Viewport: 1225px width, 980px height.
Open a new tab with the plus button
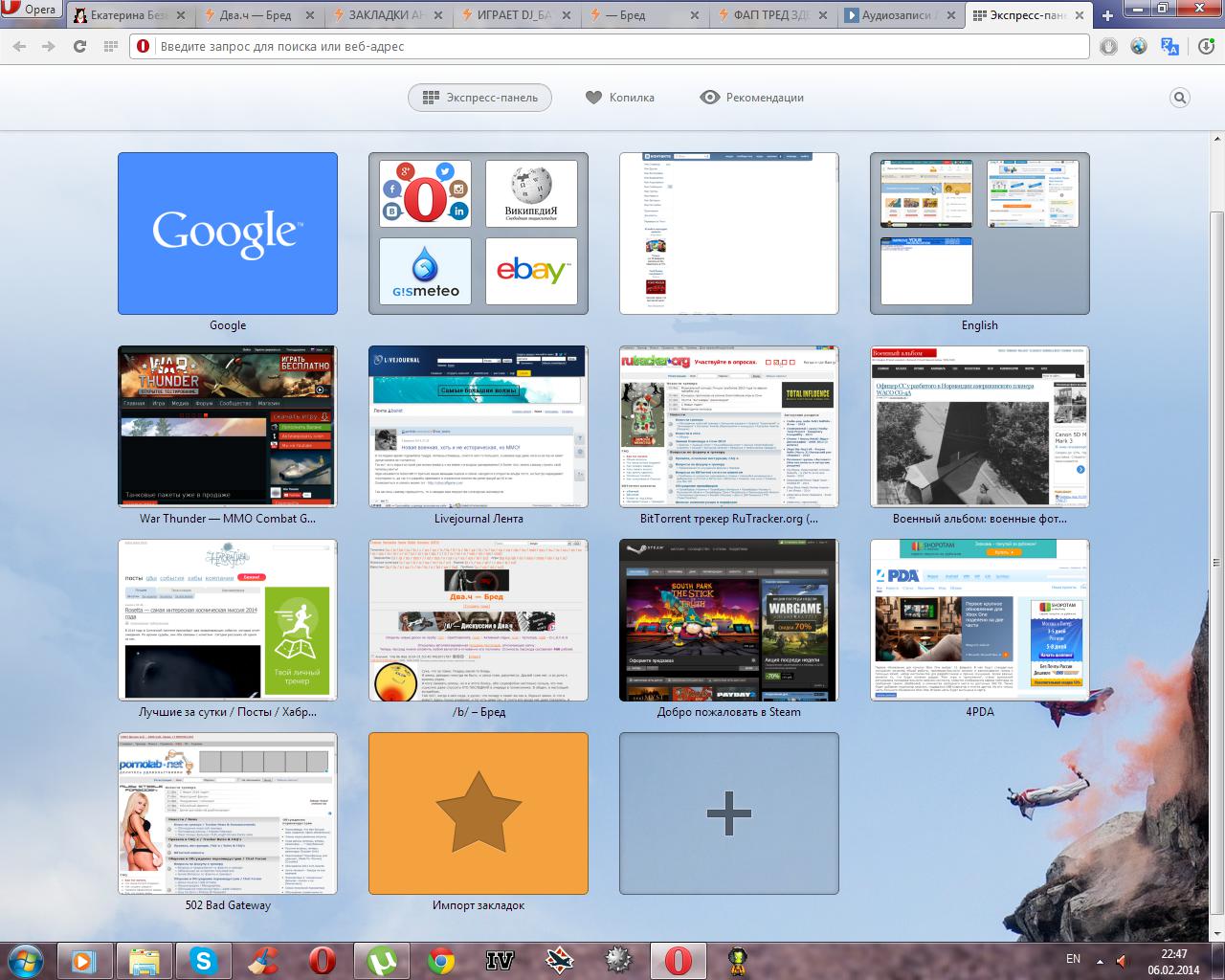click(x=1107, y=15)
